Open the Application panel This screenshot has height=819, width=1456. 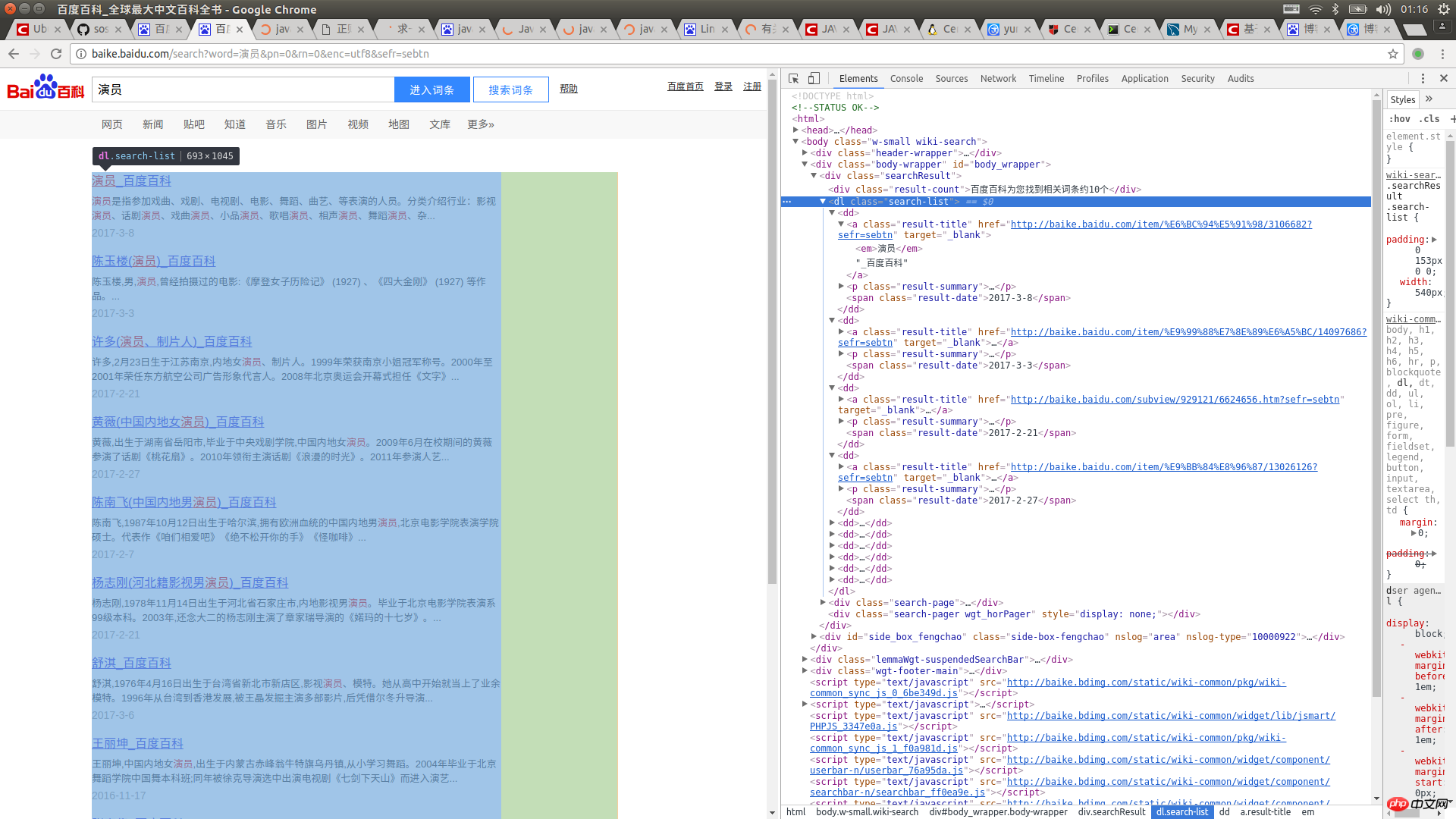pos(1143,78)
